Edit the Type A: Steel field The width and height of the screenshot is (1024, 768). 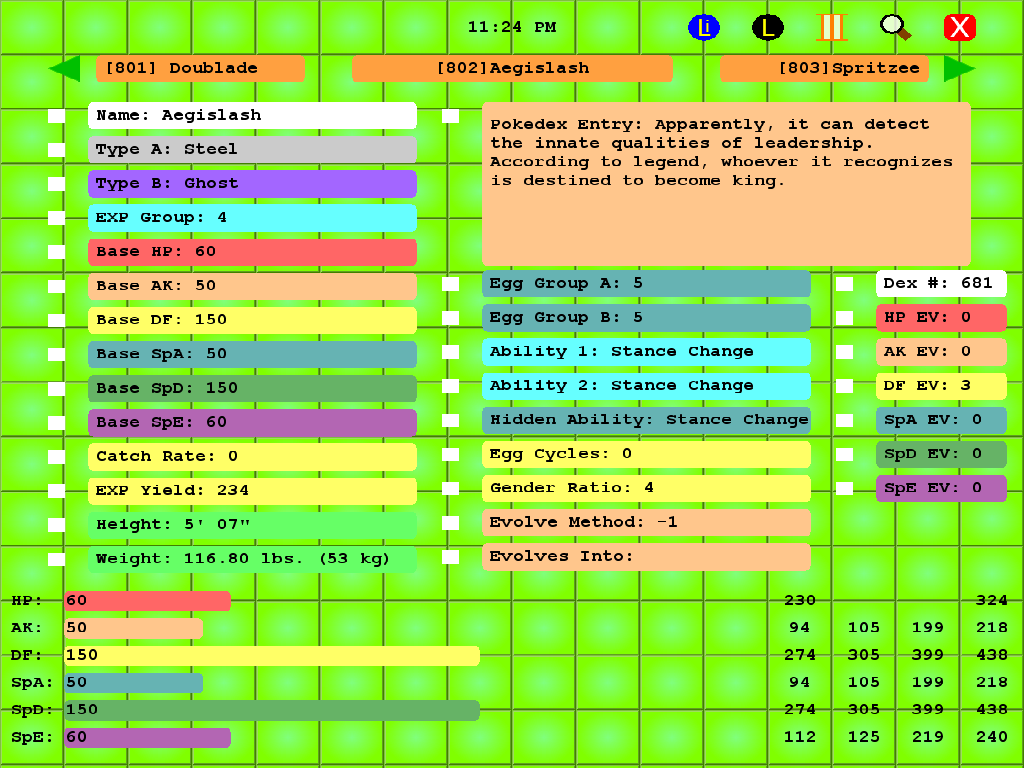click(252, 150)
